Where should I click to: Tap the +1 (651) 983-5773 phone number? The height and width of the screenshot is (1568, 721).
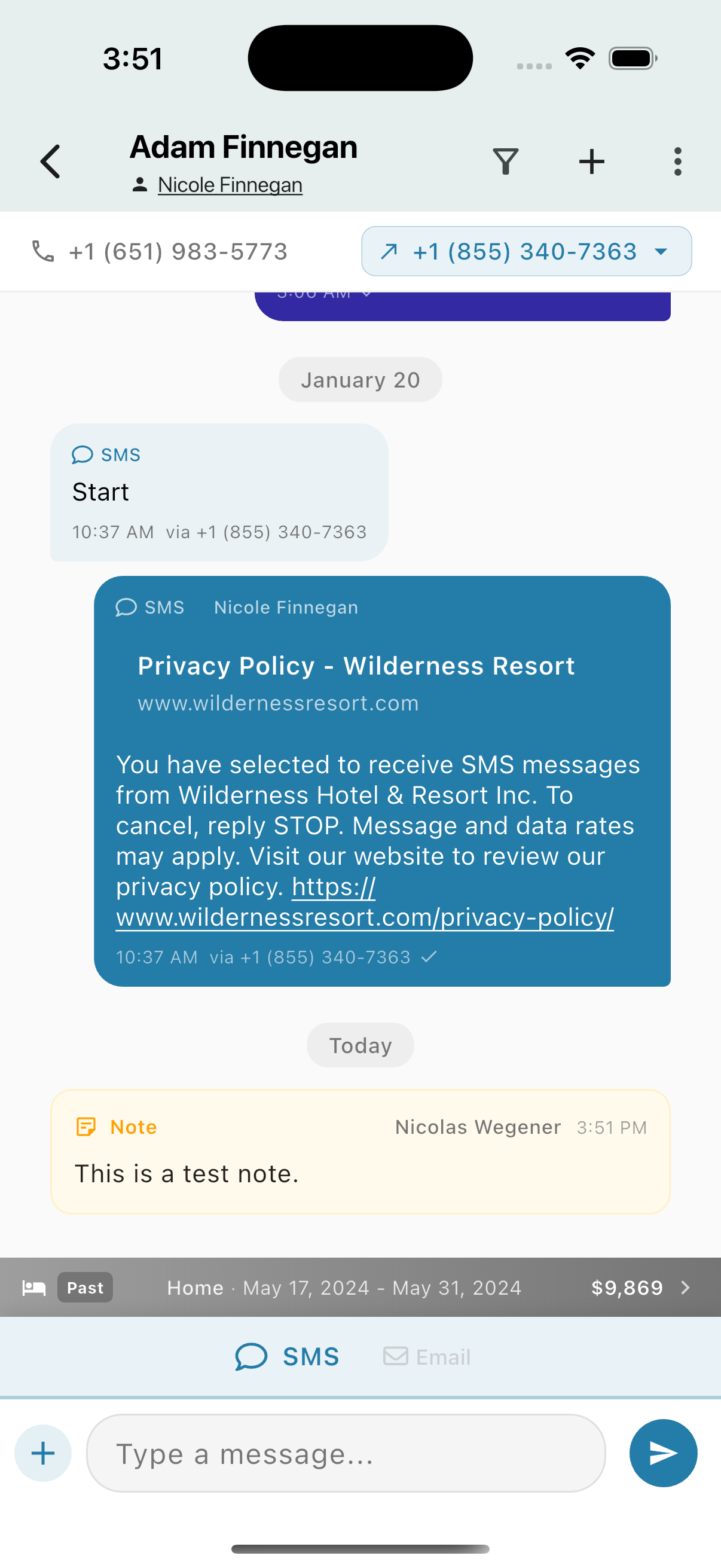point(178,251)
